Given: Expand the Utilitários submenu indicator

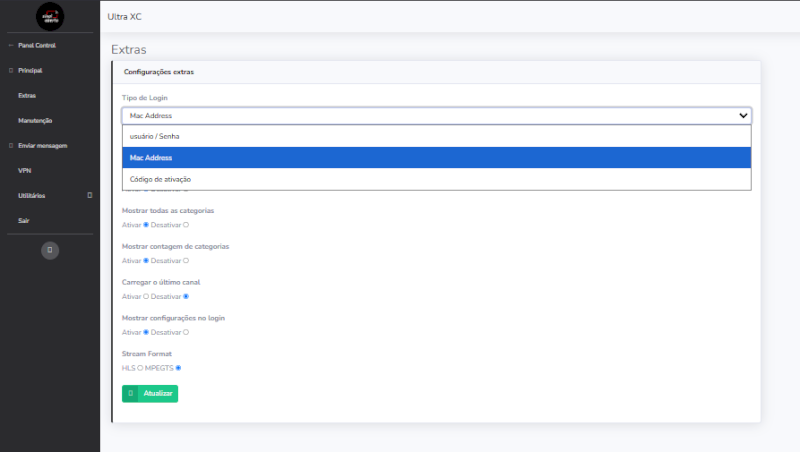Looking at the screenshot, I should pos(90,196).
